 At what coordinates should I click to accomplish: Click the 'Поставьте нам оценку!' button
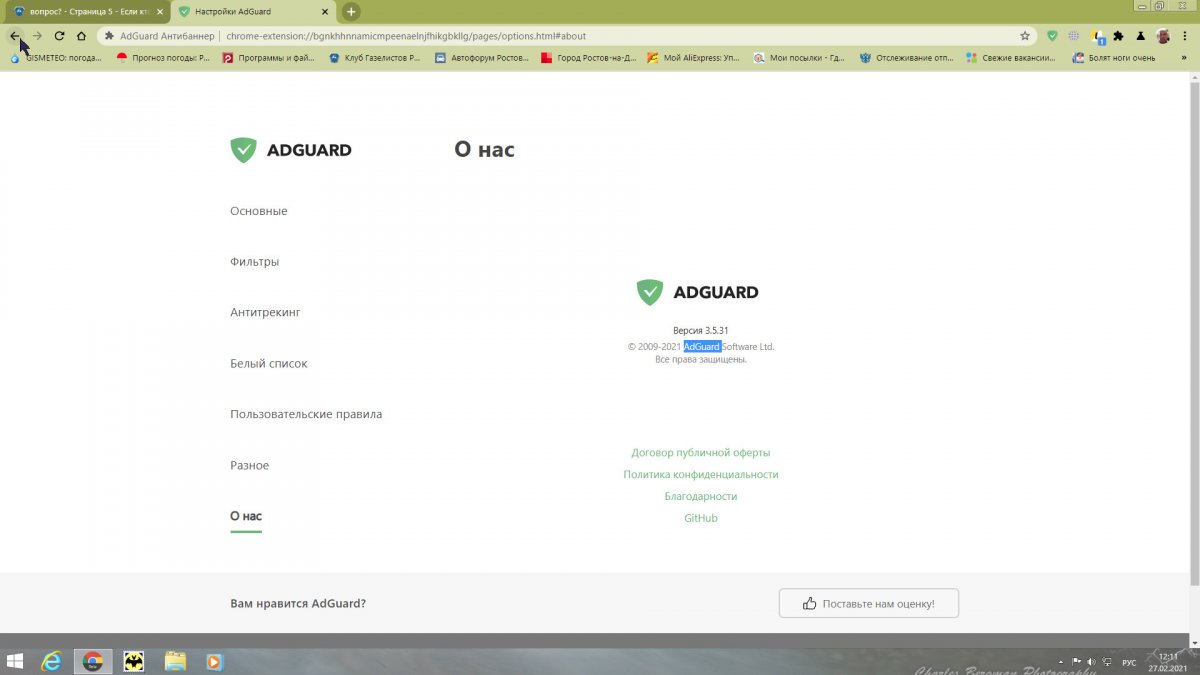[x=869, y=603]
